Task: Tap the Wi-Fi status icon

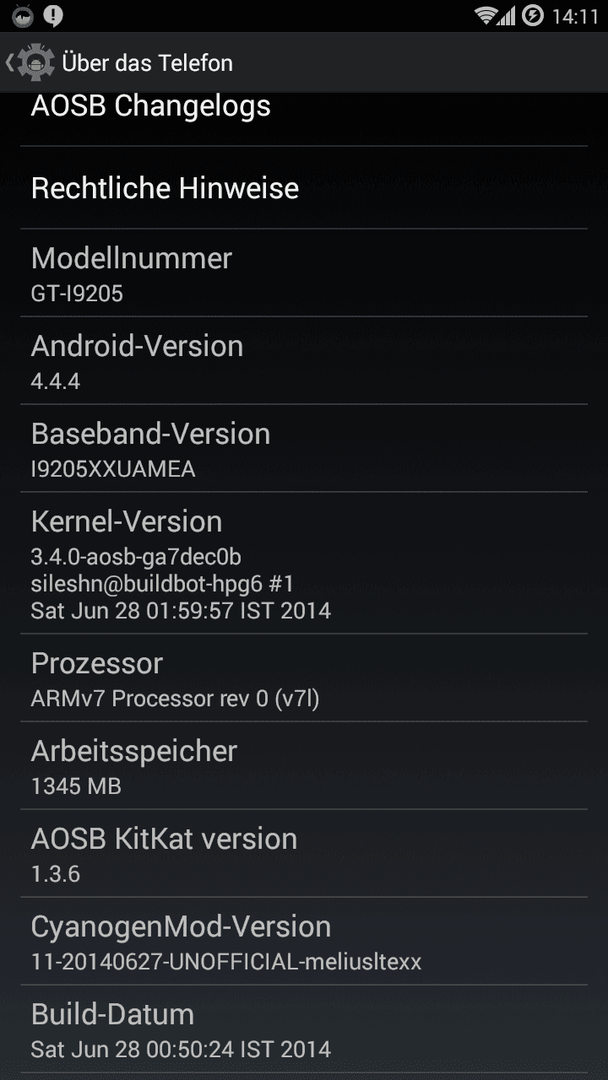Action: [x=487, y=16]
